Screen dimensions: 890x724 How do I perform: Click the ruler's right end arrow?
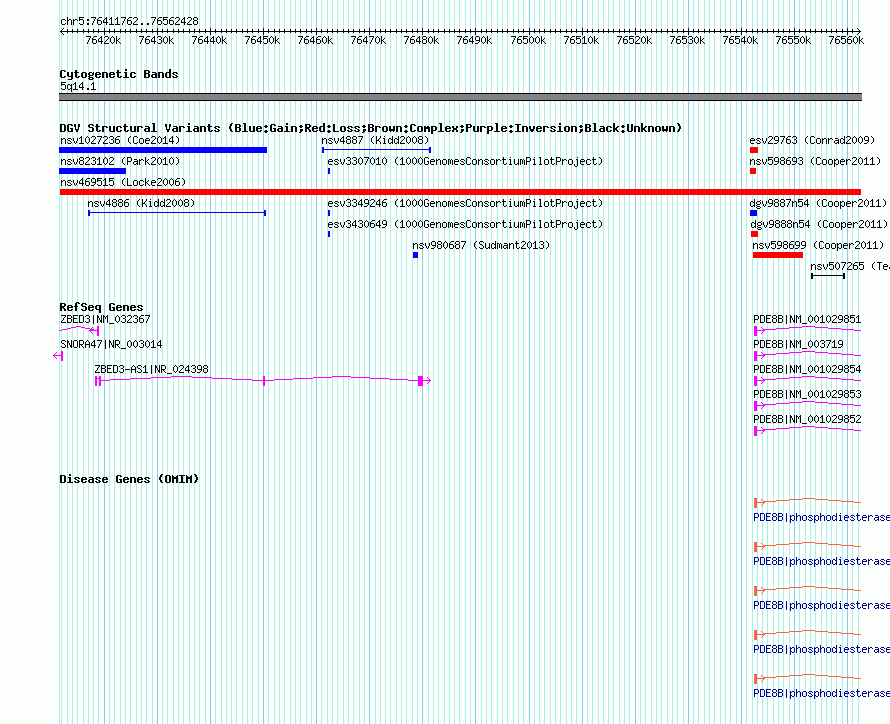pyautogui.click(x=859, y=31)
